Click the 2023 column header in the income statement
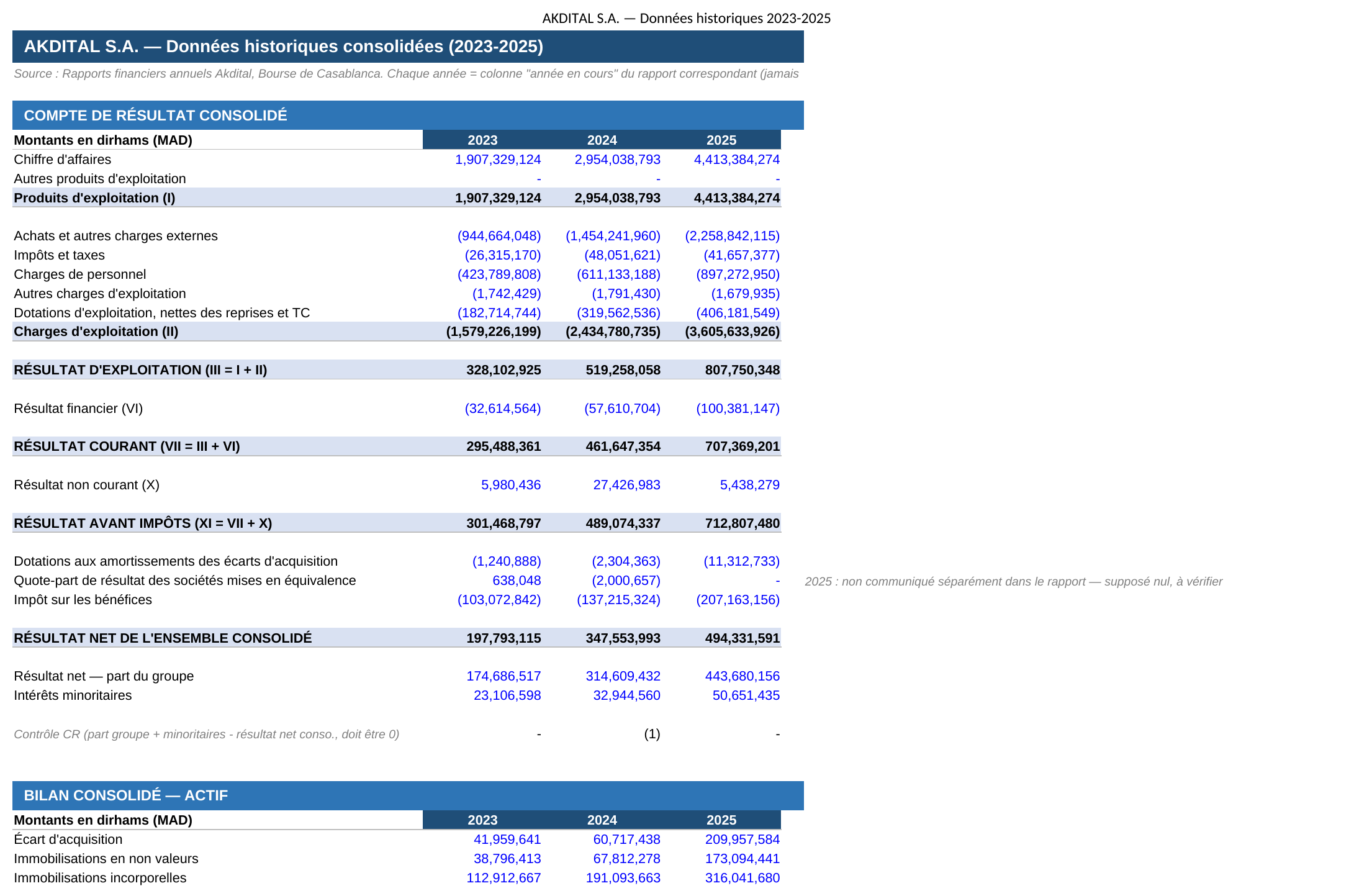 click(482, 140)
